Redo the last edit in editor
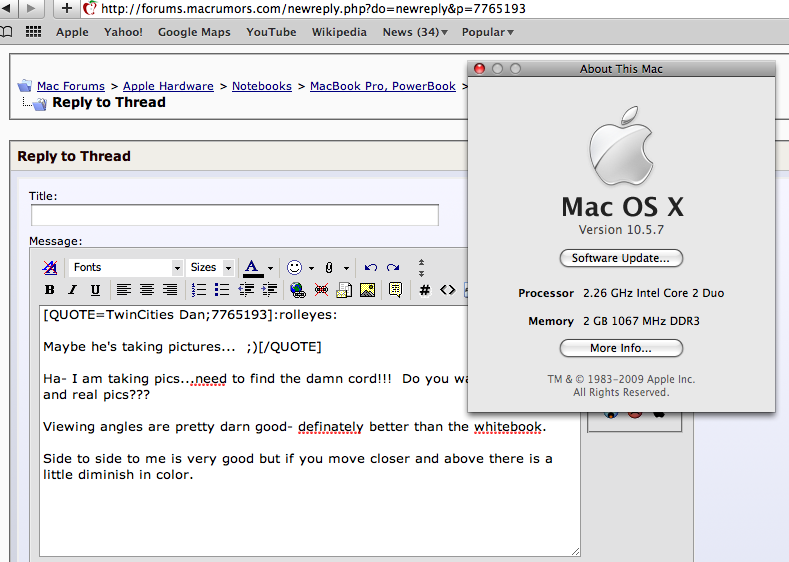This screenshot has width=789, height=562. click(393, 267)
